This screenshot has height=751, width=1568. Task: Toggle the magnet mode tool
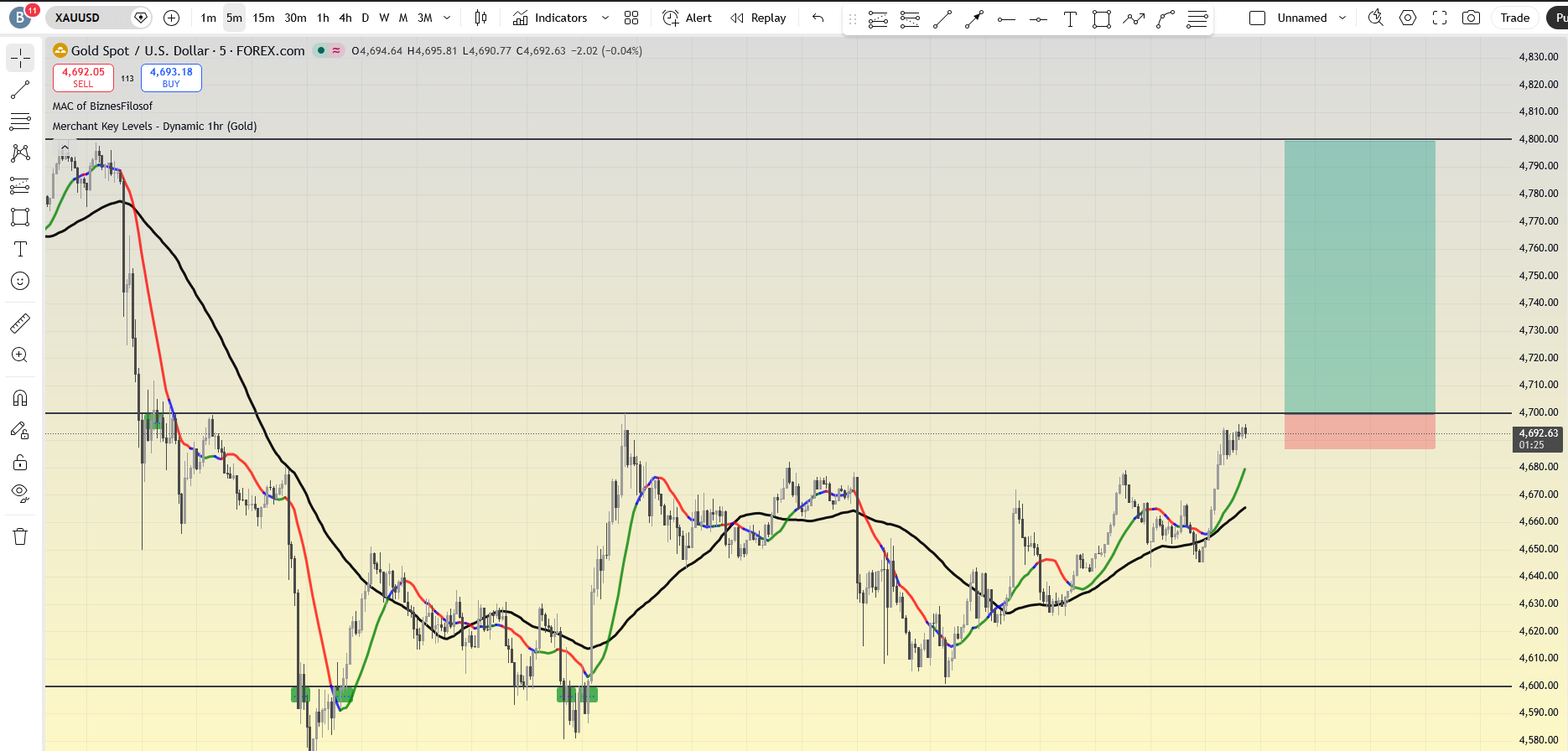tap(20, 398)
